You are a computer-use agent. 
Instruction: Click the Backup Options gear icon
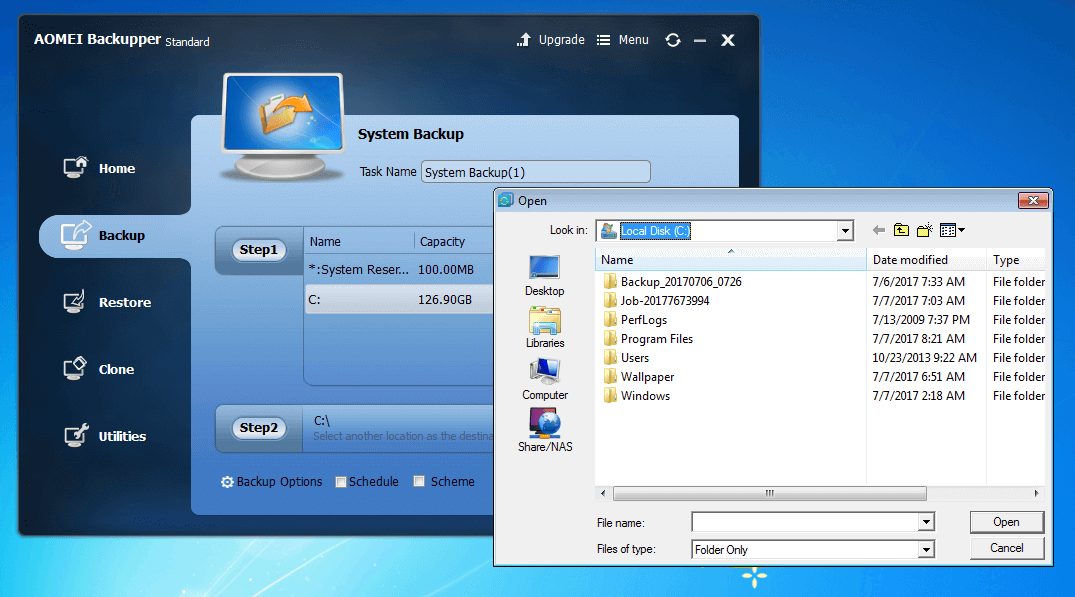click(x=227, y=482)
